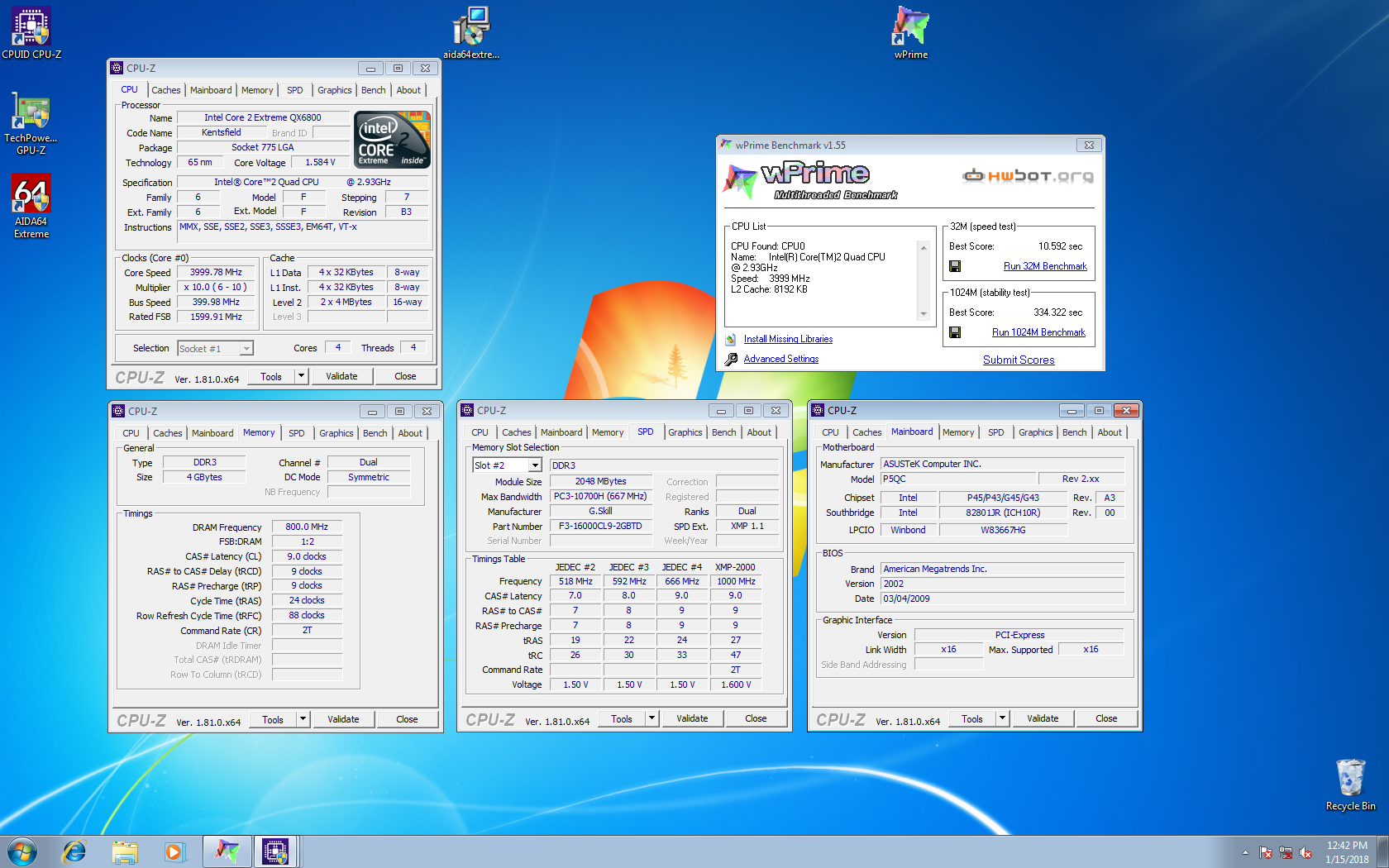1389x868 pixels.
Task: Open the Socket #1 selection dropdown
Action: pyautogui.click(x=216, y=349)
